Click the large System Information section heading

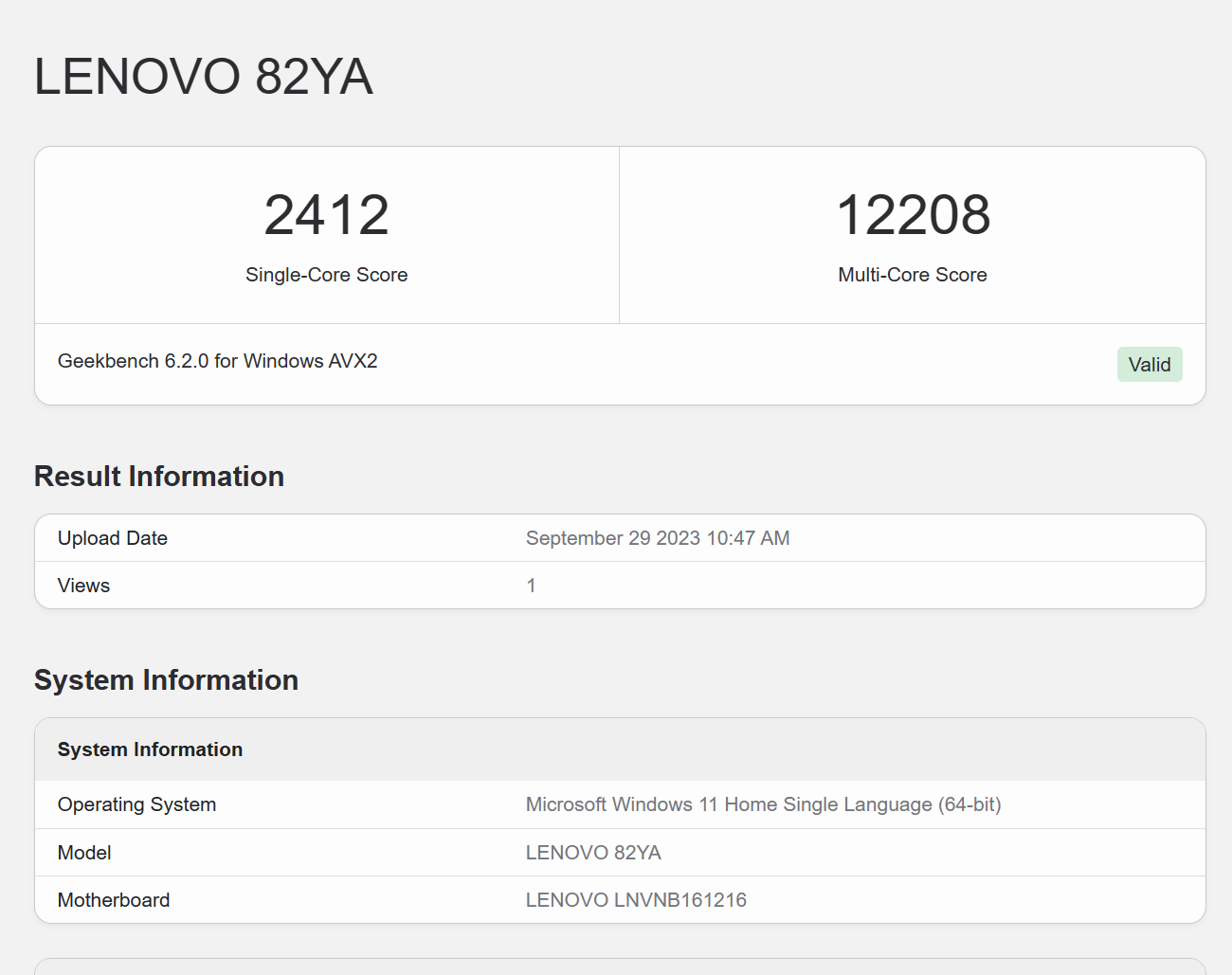(166, 680)
